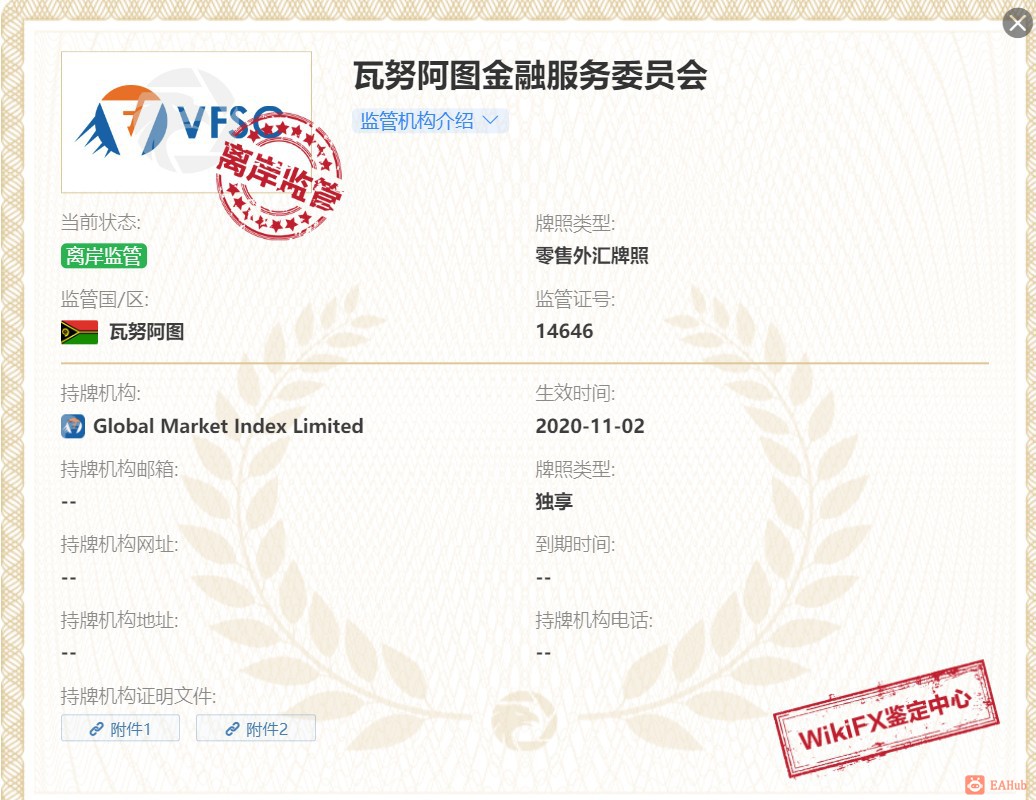Click the 监管国/区 label

click(104, 299)
